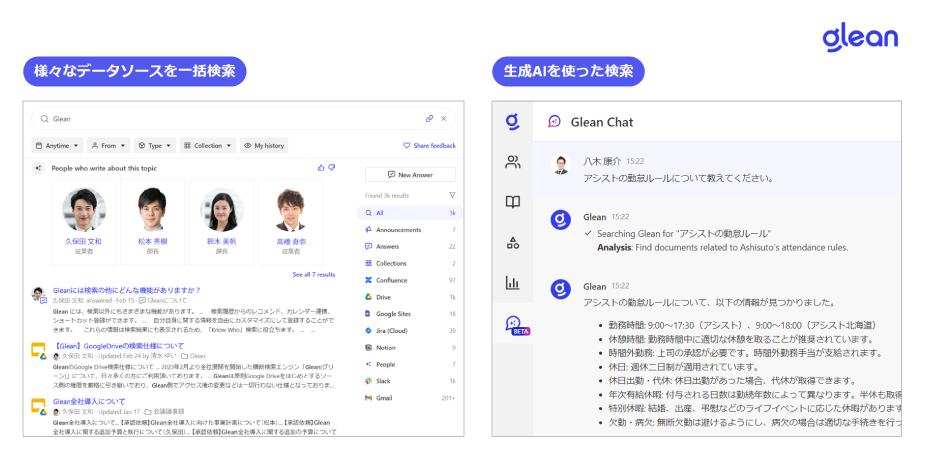Open the From person dropdown
The height and width of the screenshot is (457, 925).
[x=108, y=145]
